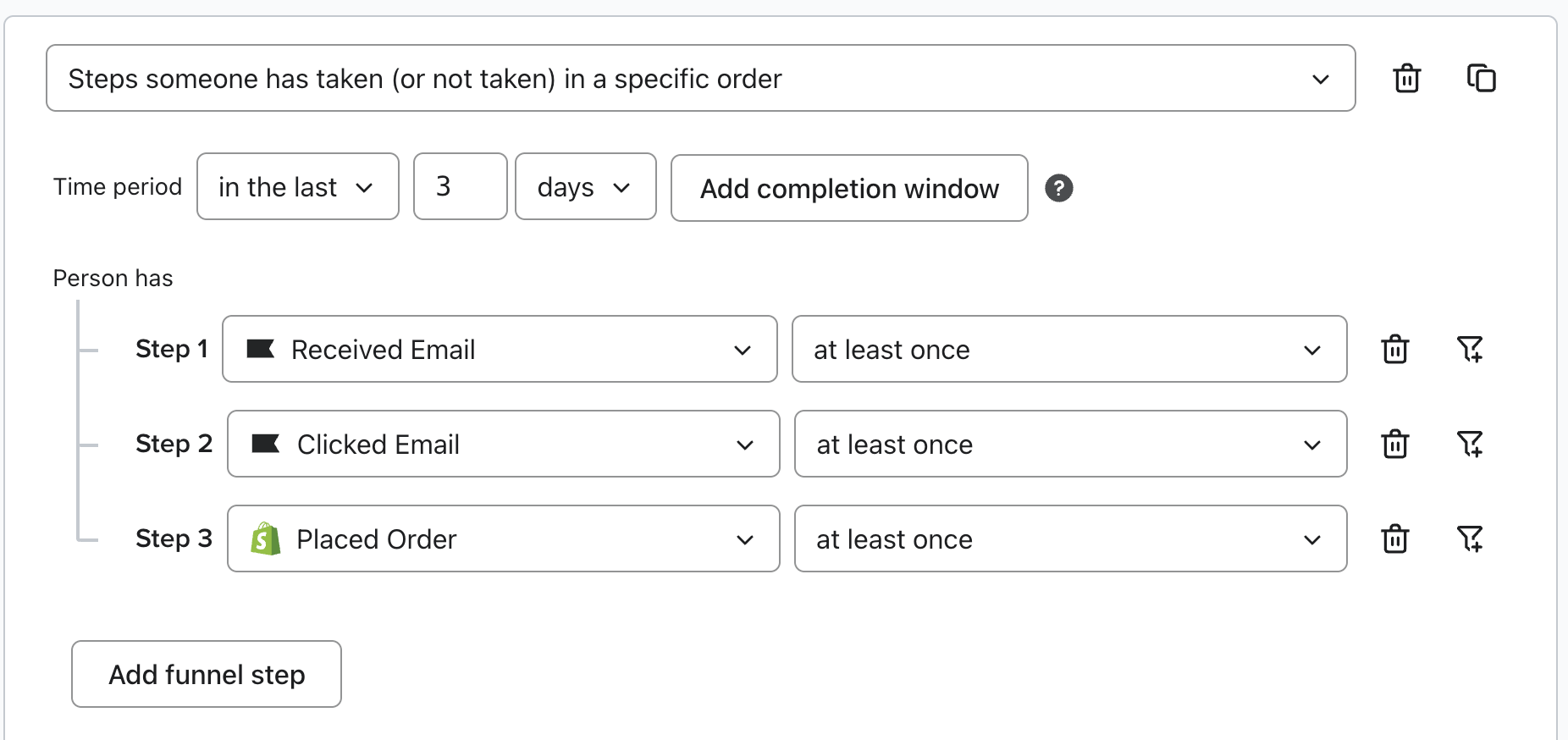Image resolution: width=1568 pixels, height=740 pixels.
Task: Expand the 'in the last' time period dropdown
Action: coord(297,186)
